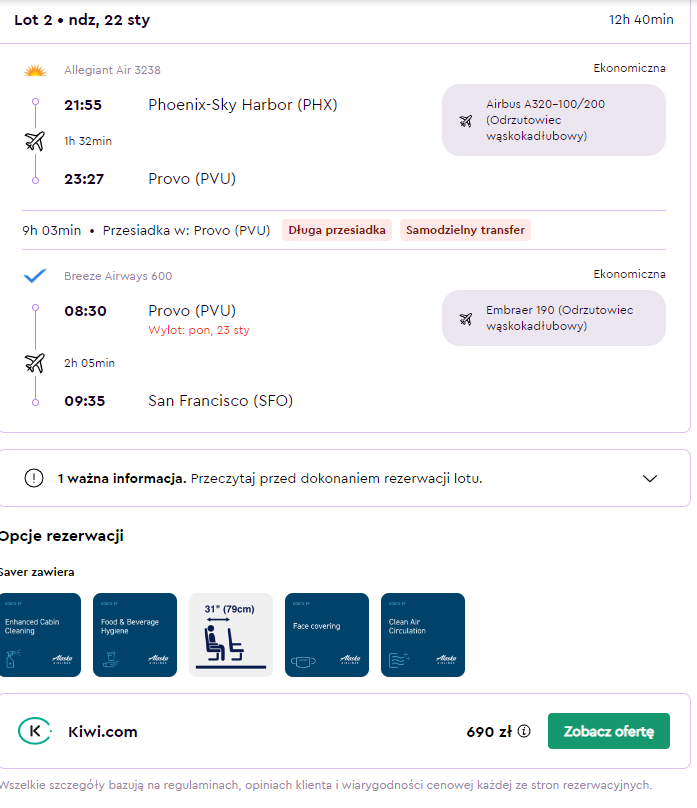
Task: Click the airplane icon beside 2h 05min
Action: (x=35, y=363)
